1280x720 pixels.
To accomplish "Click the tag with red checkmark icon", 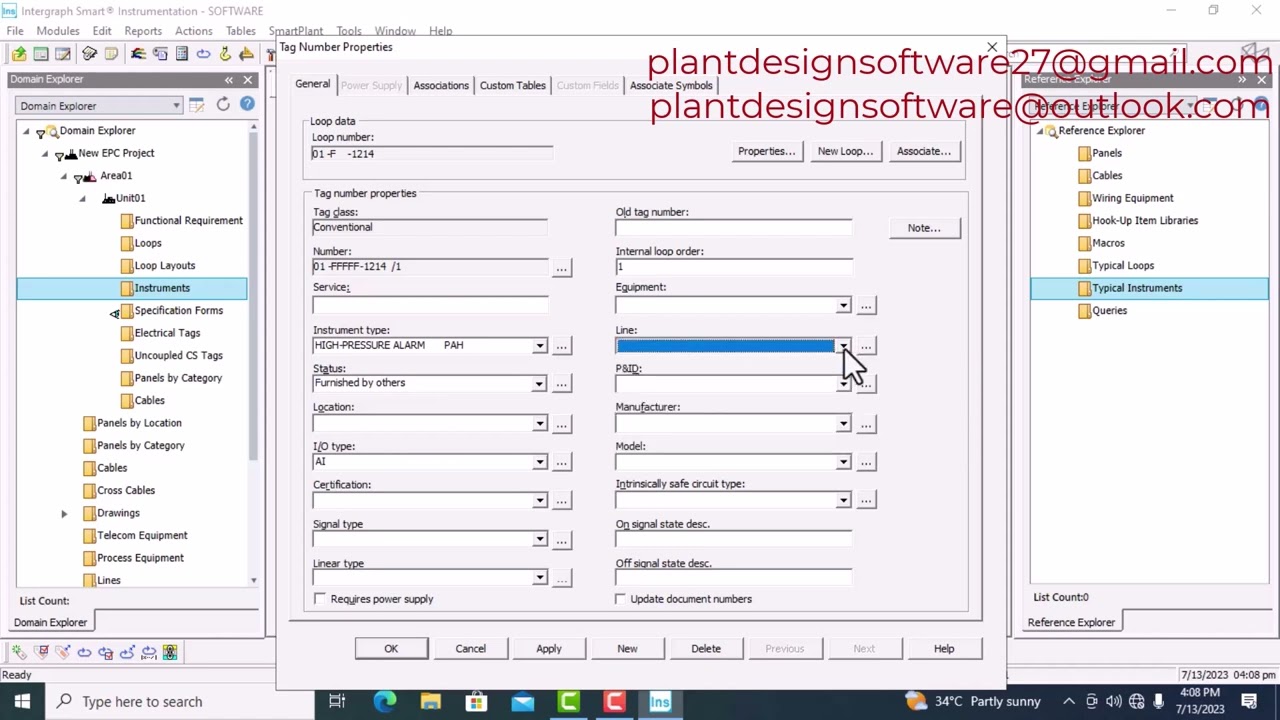I will (x=41, y=653).
